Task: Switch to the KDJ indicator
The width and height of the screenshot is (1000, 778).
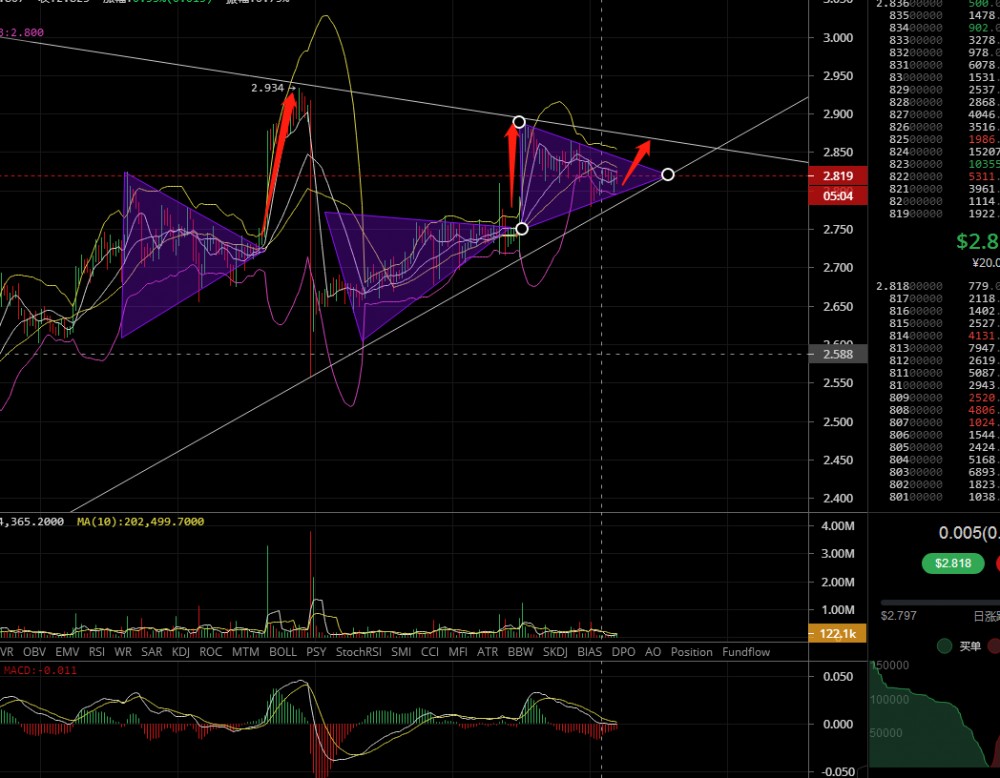Action: (181, 652)
